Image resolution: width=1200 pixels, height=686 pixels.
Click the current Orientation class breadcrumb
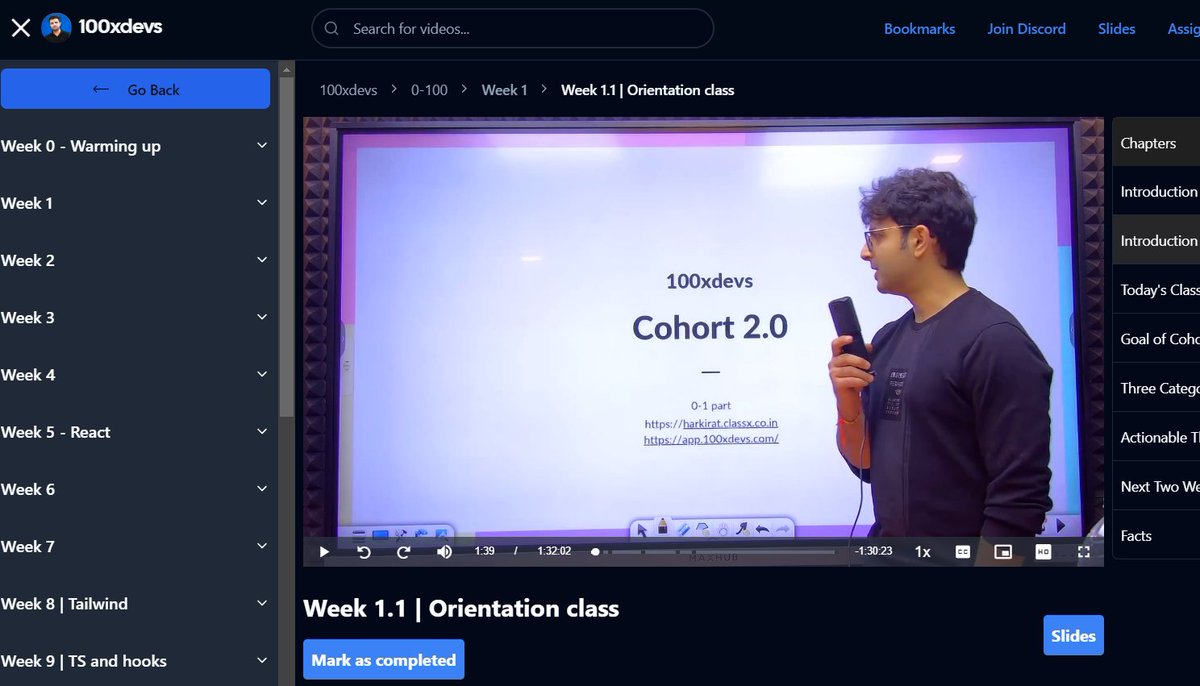tap(647, 90)
